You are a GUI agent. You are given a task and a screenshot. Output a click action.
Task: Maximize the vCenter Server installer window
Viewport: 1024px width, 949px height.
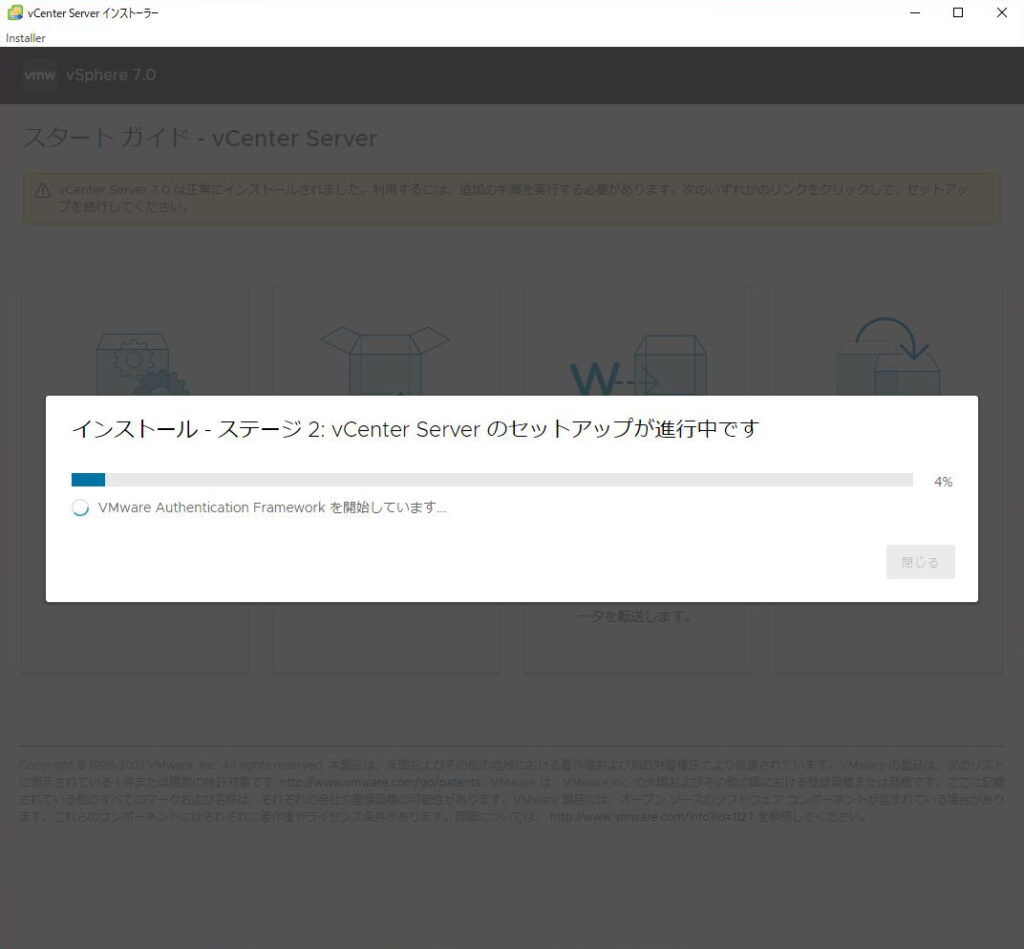pos(958,12)
